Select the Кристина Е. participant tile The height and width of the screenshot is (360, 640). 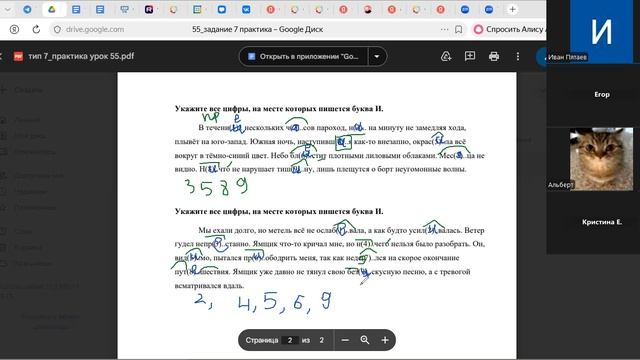(x=601, y=222)
